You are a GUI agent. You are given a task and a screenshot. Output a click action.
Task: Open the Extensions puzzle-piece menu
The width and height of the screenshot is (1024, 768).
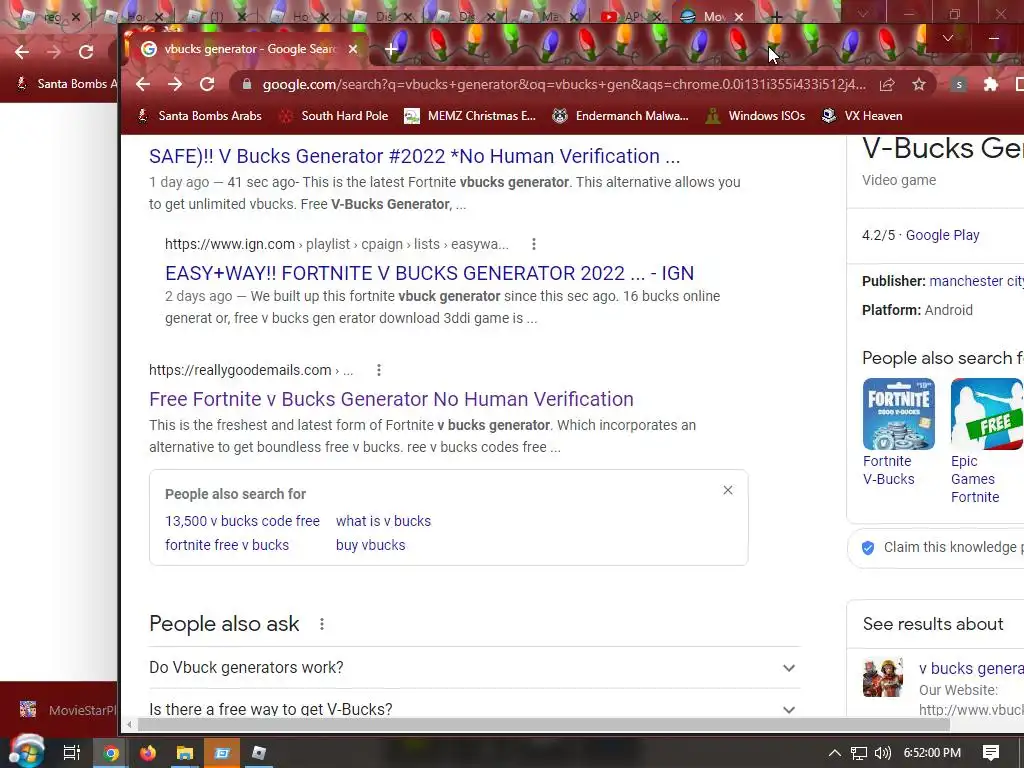[x=991, y=84]
